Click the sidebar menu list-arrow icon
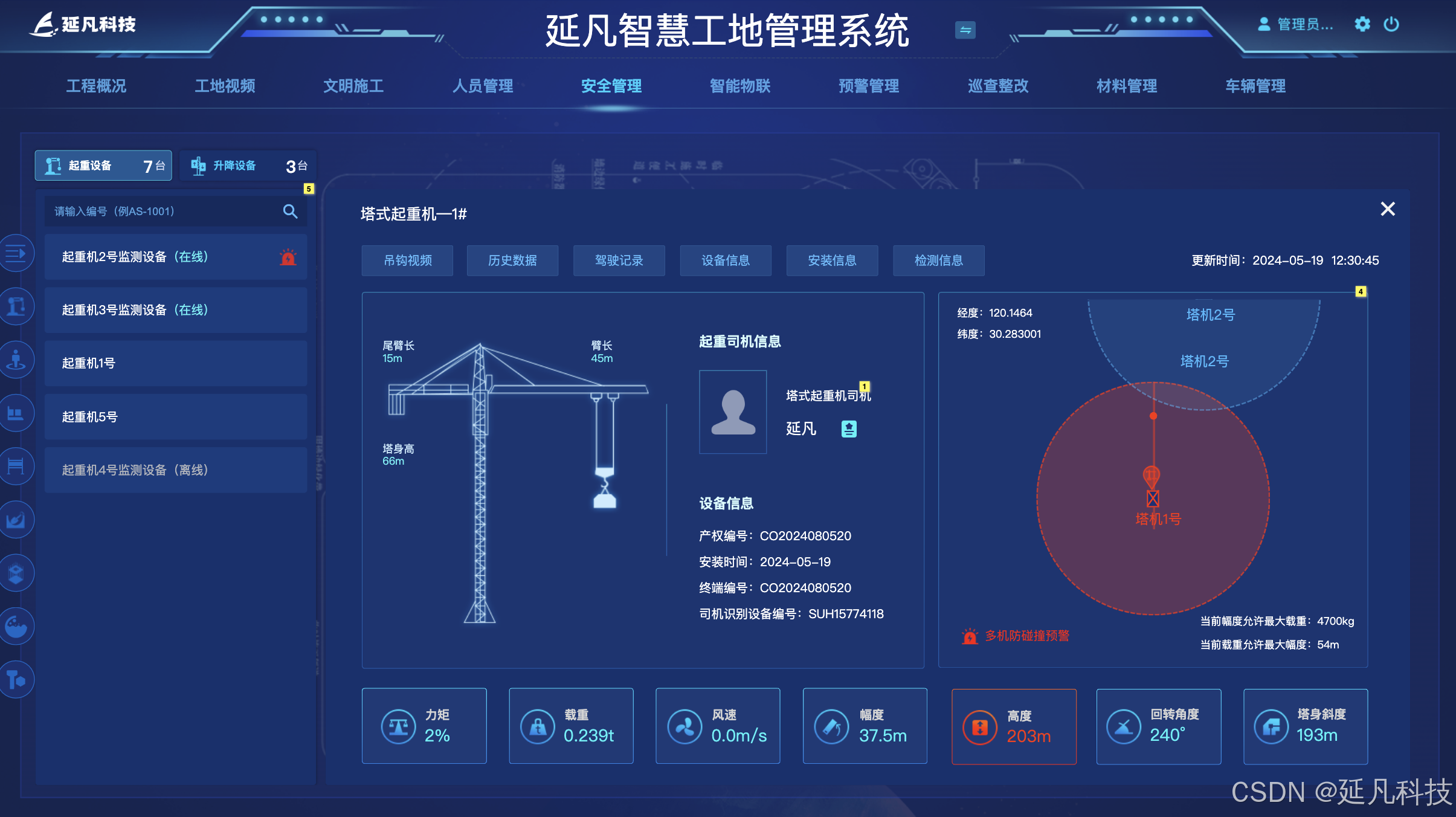The width and height of the screenshot is (1456, 817). [x=16, y=253]
